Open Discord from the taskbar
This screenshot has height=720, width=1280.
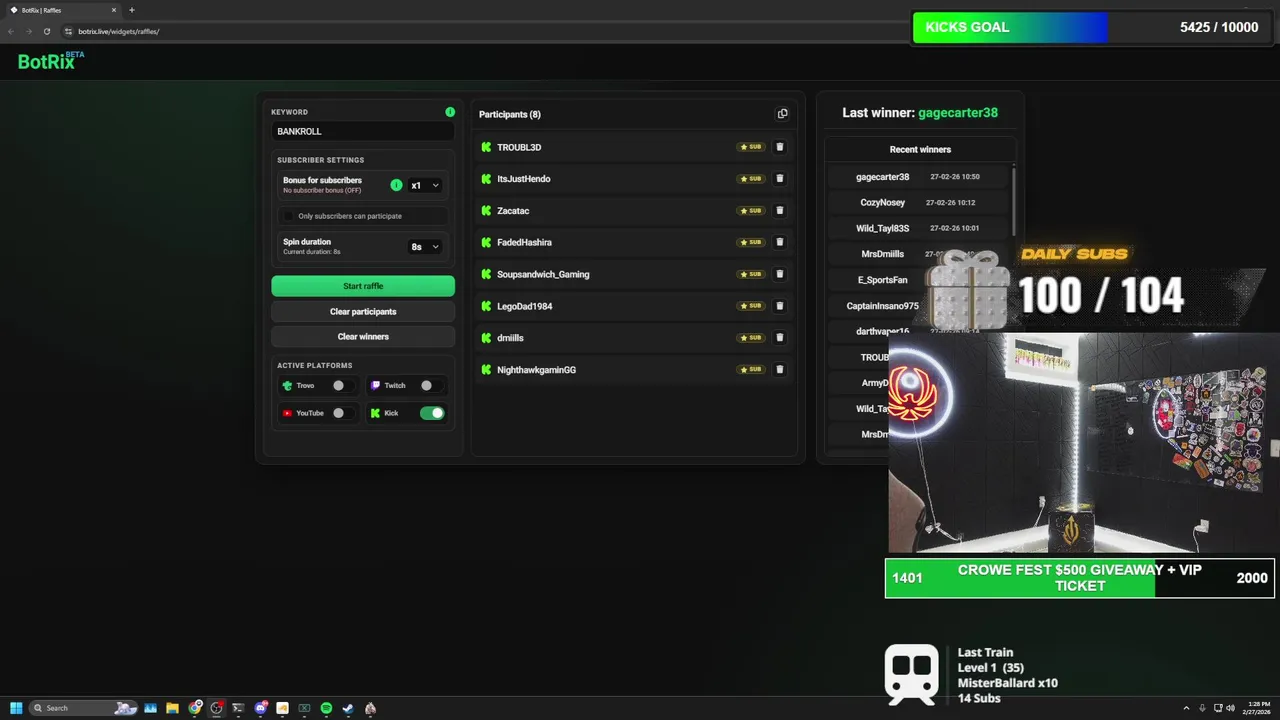pos(260,708)
